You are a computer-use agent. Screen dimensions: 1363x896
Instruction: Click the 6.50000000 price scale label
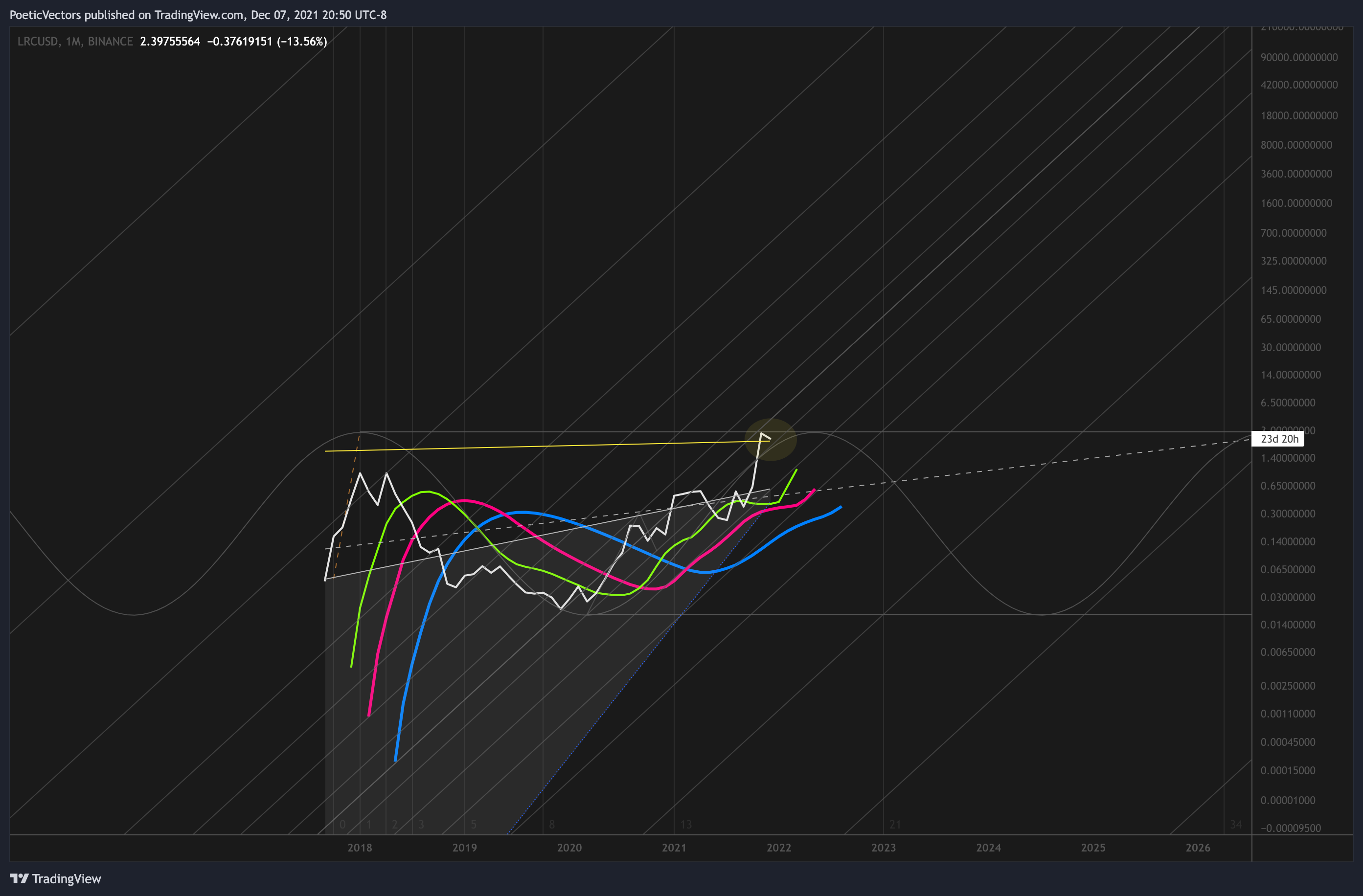click(x=1287, y=403)
